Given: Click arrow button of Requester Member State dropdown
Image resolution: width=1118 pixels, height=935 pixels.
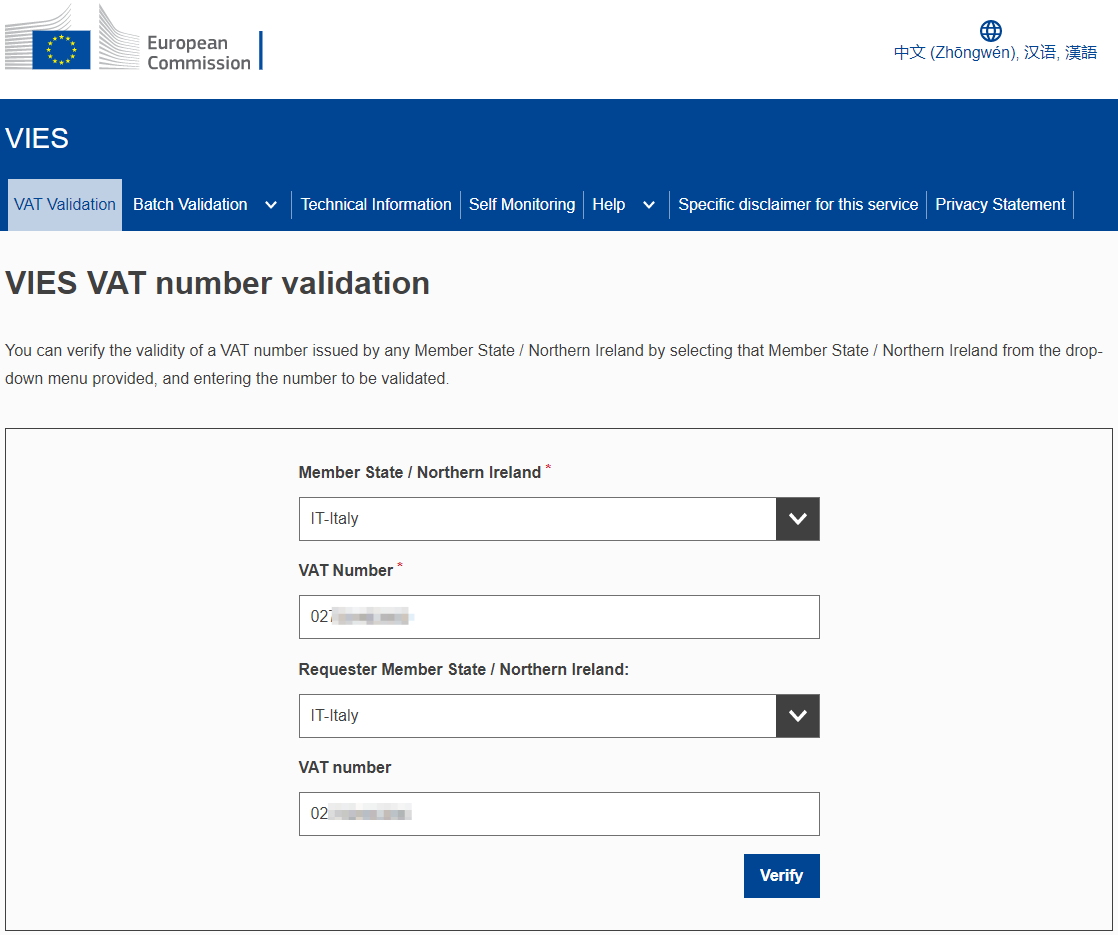Looking at the screenshot, I should 798,716.
